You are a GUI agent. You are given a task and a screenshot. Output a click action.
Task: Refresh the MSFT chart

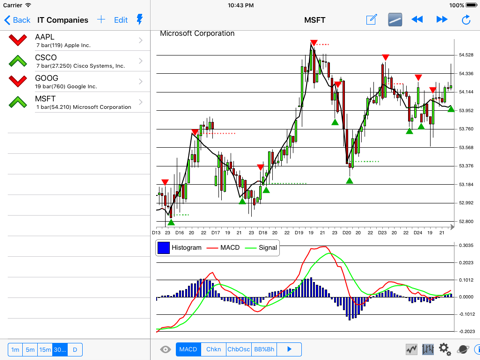click(466, 20)
